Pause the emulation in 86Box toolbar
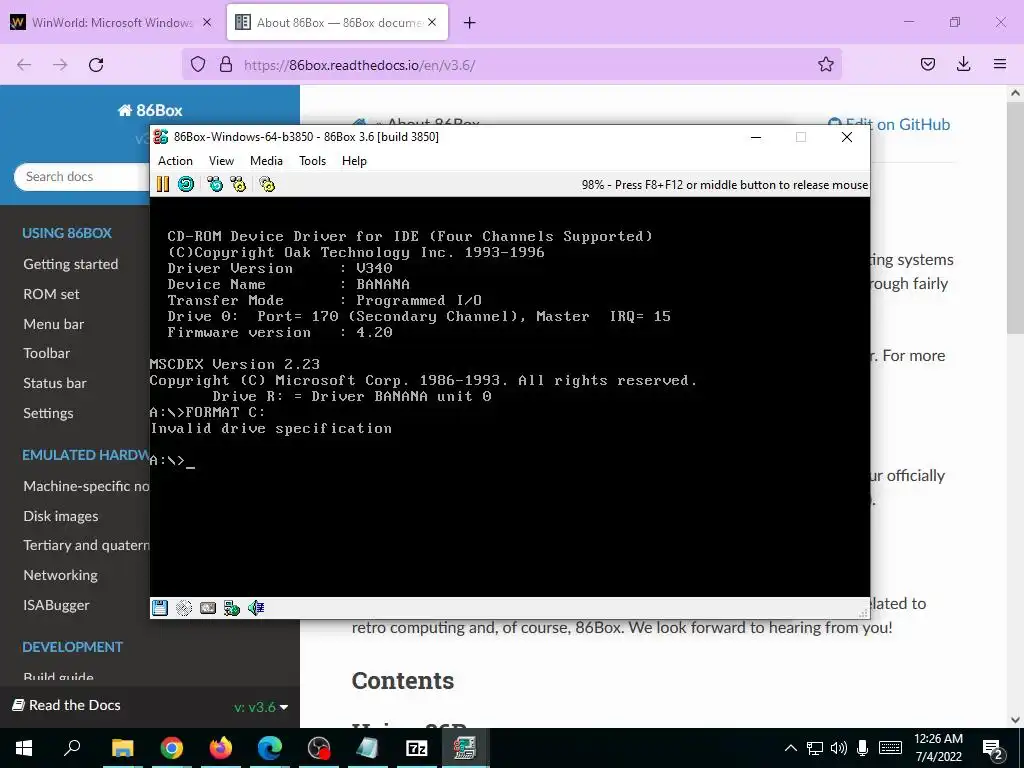Viewport: 1024px width, 768px height. pyautogui.click(x=163, y=184)
